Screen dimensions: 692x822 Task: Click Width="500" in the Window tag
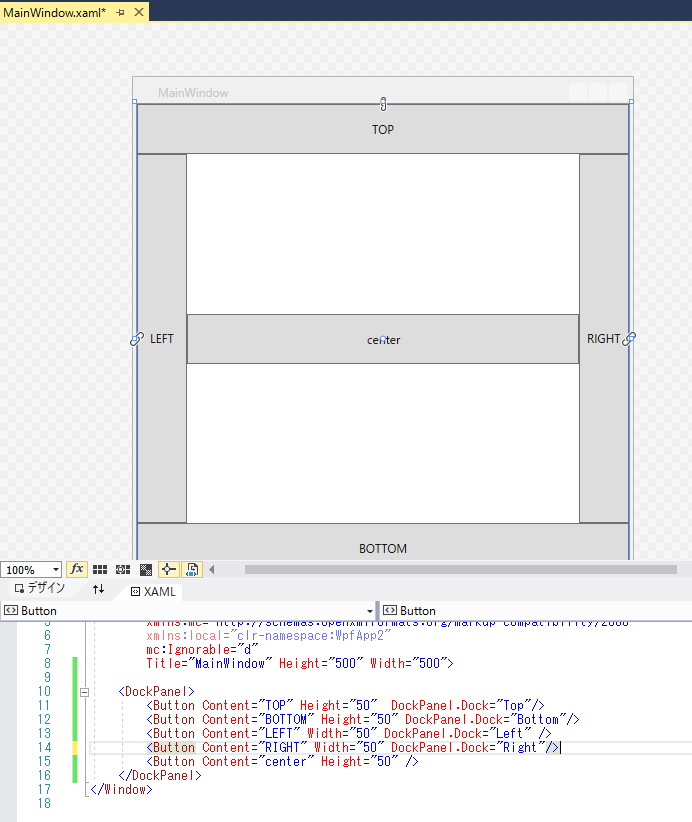tap(408, 663)
